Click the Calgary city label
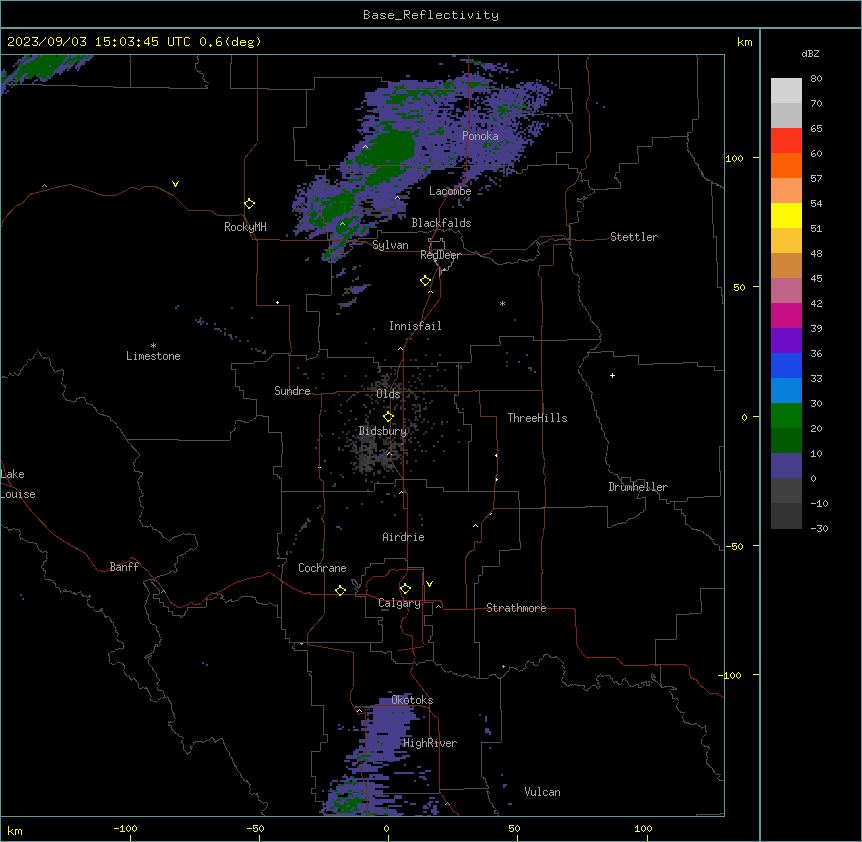The height and width of the screenshot is (842, 862). point(399,603)
